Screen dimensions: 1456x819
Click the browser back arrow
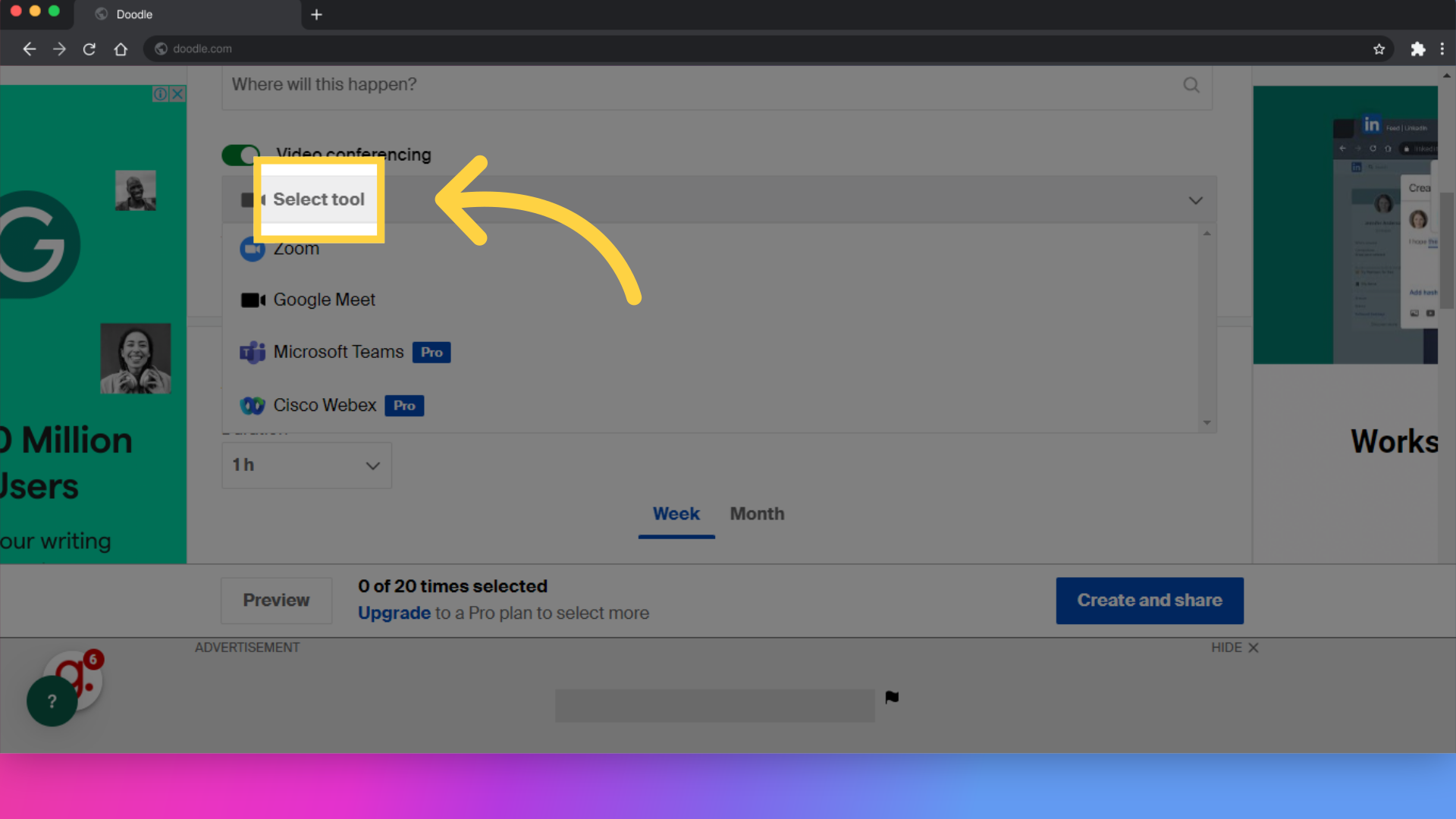(x=29, y=49)
